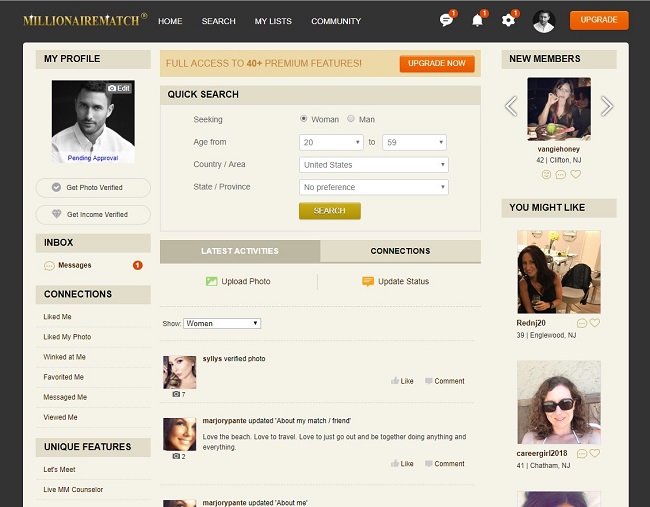This screenshot has height=507, width=650.
Task: Go to HOME in top navigation
Action: tap(170, 21)
